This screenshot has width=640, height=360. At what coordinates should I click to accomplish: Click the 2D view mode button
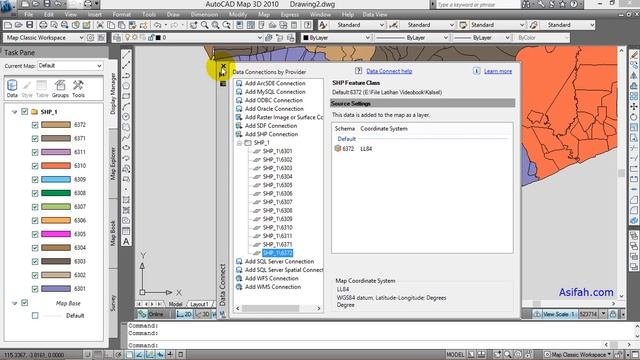coord(184,314)
